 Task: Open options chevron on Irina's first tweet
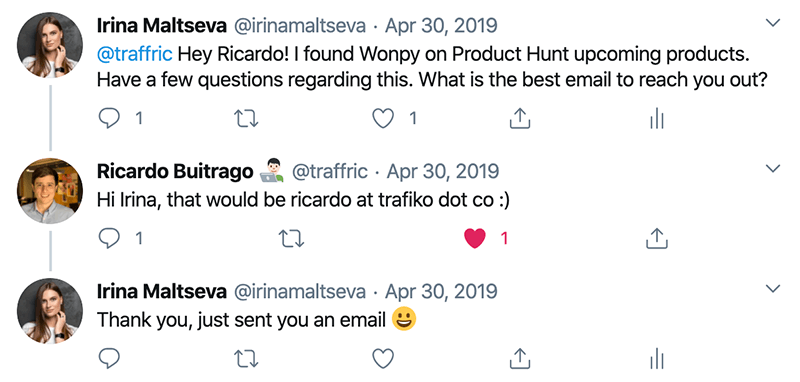coord(773,23)
